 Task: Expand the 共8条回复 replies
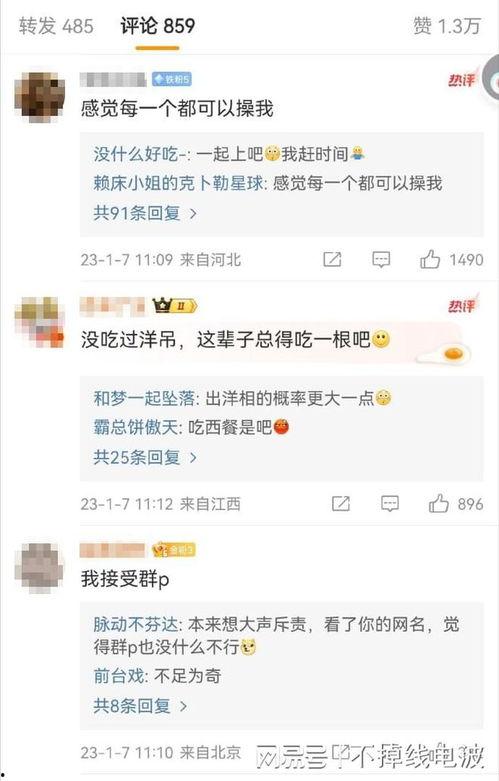(x=140, y=705)
